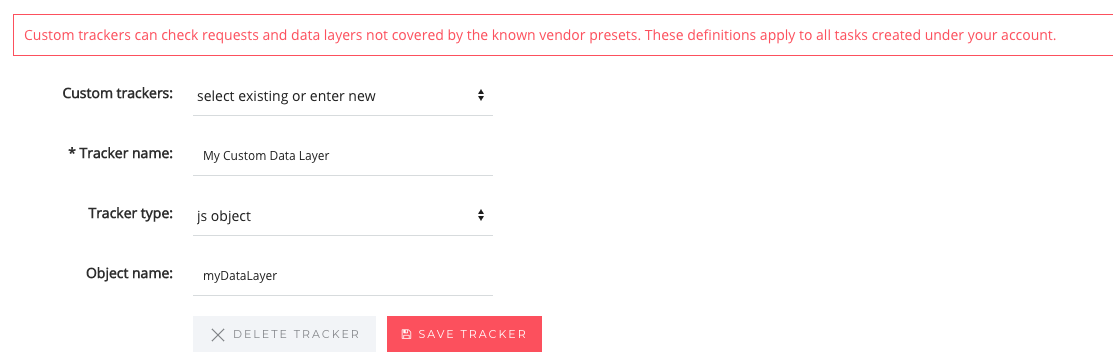Screen dimensions: 1113x362
Task: Click the required asterisk beside Tracker name
Action: click(x=72, y=153)
